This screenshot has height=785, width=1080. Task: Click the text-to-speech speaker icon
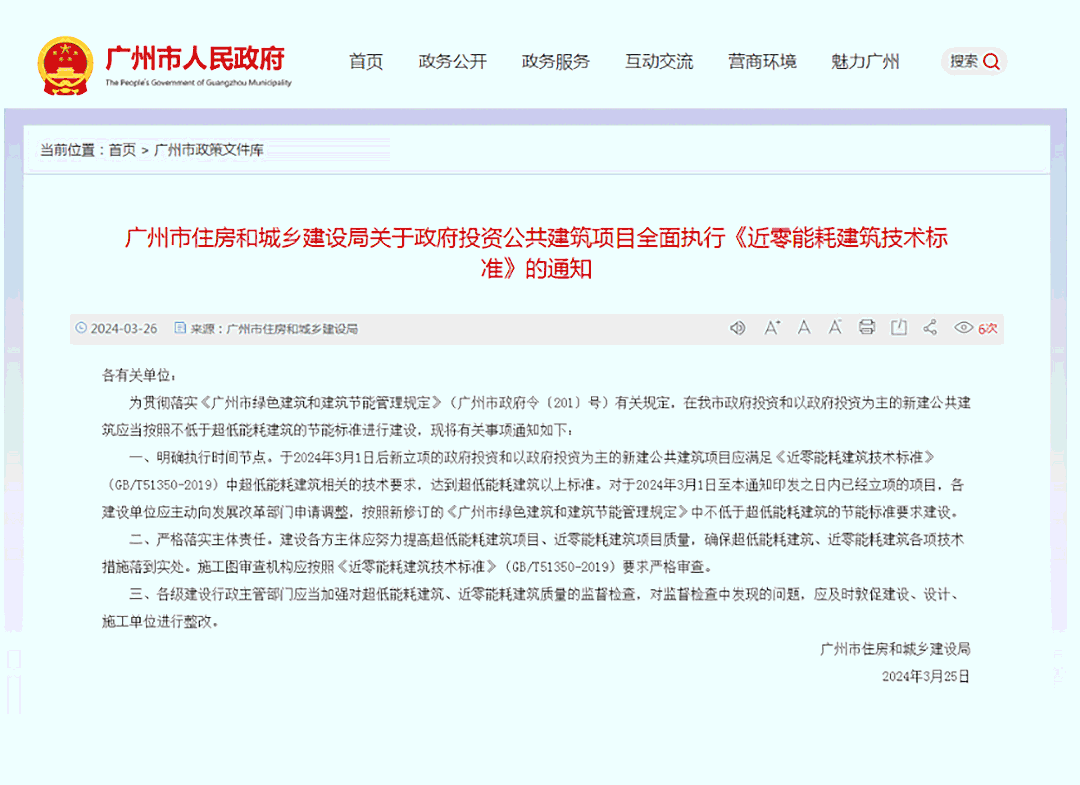(737, 327)
